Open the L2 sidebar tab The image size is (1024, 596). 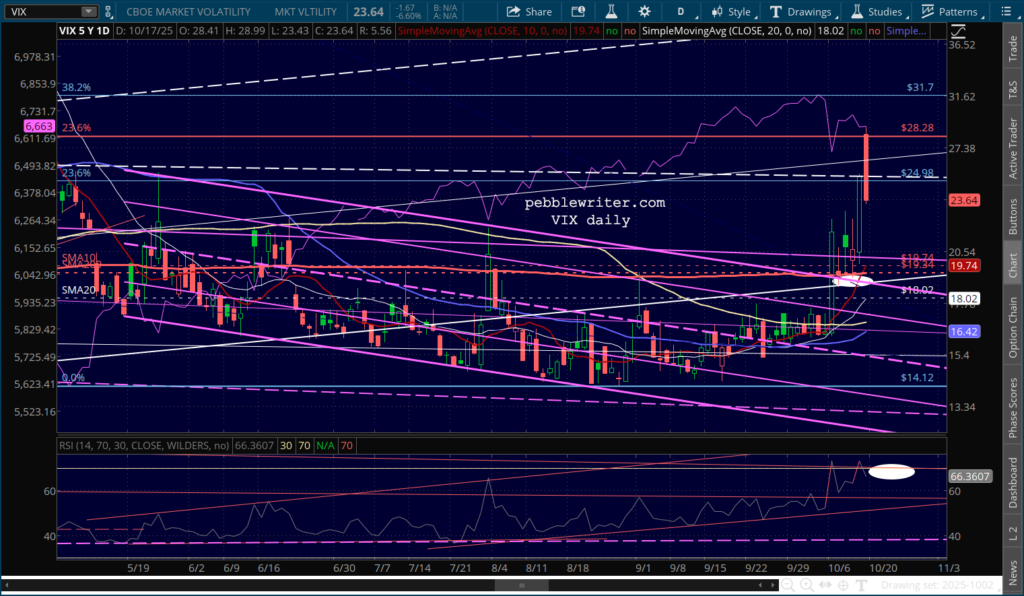(1013, 533)
